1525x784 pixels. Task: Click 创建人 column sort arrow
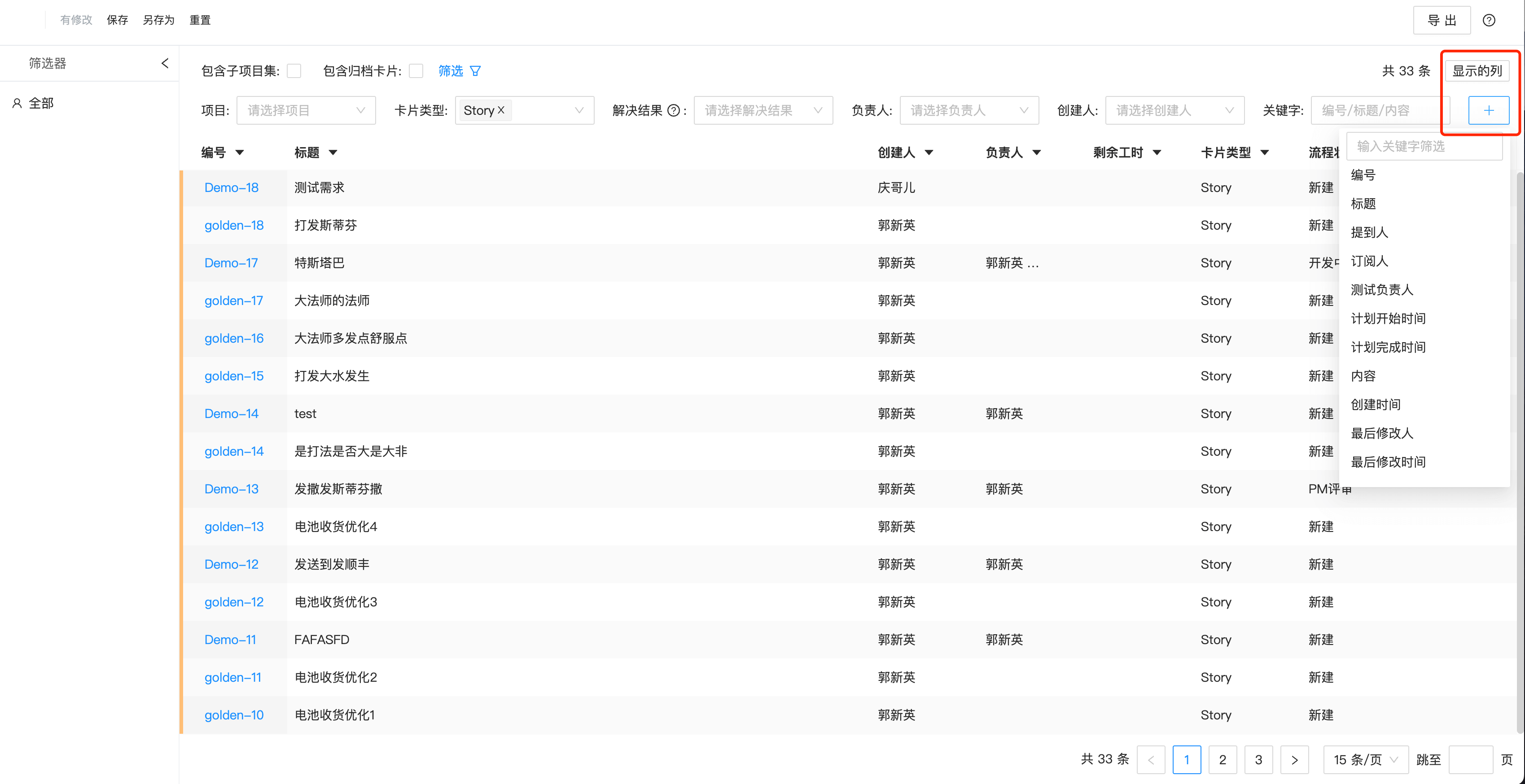(x=929, y=152)
